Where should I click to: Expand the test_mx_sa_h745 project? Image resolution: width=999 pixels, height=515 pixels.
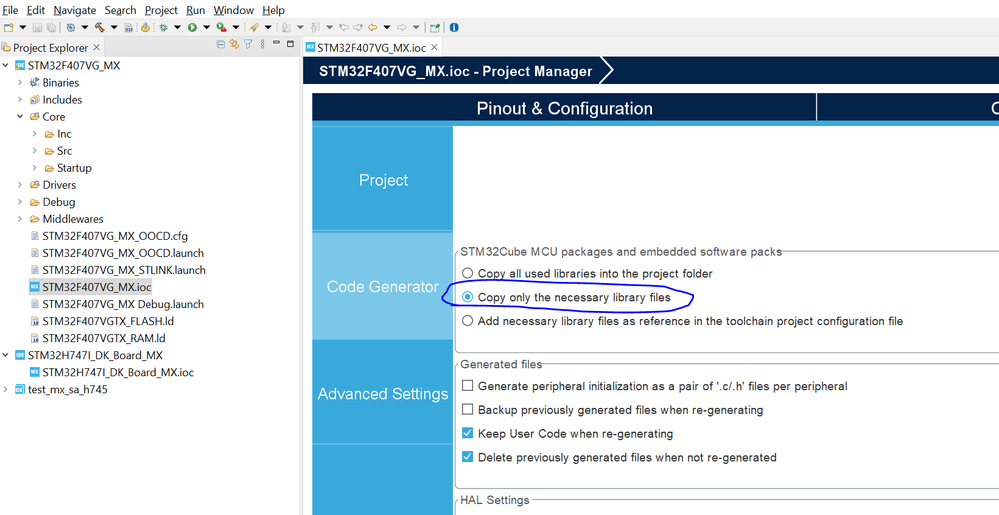pos(6,389)
